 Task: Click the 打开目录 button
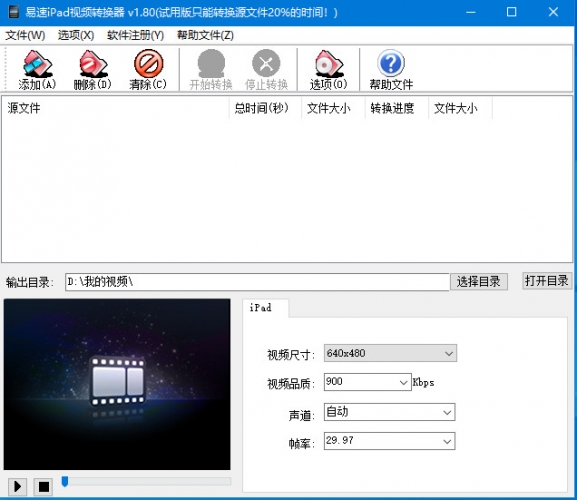(547, 281)
